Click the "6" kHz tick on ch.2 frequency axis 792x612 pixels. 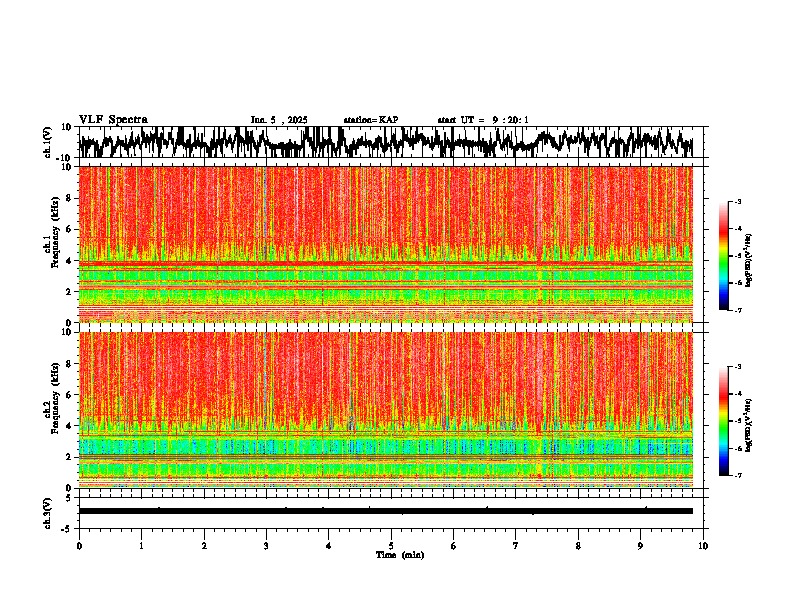(x=69, y=395)
